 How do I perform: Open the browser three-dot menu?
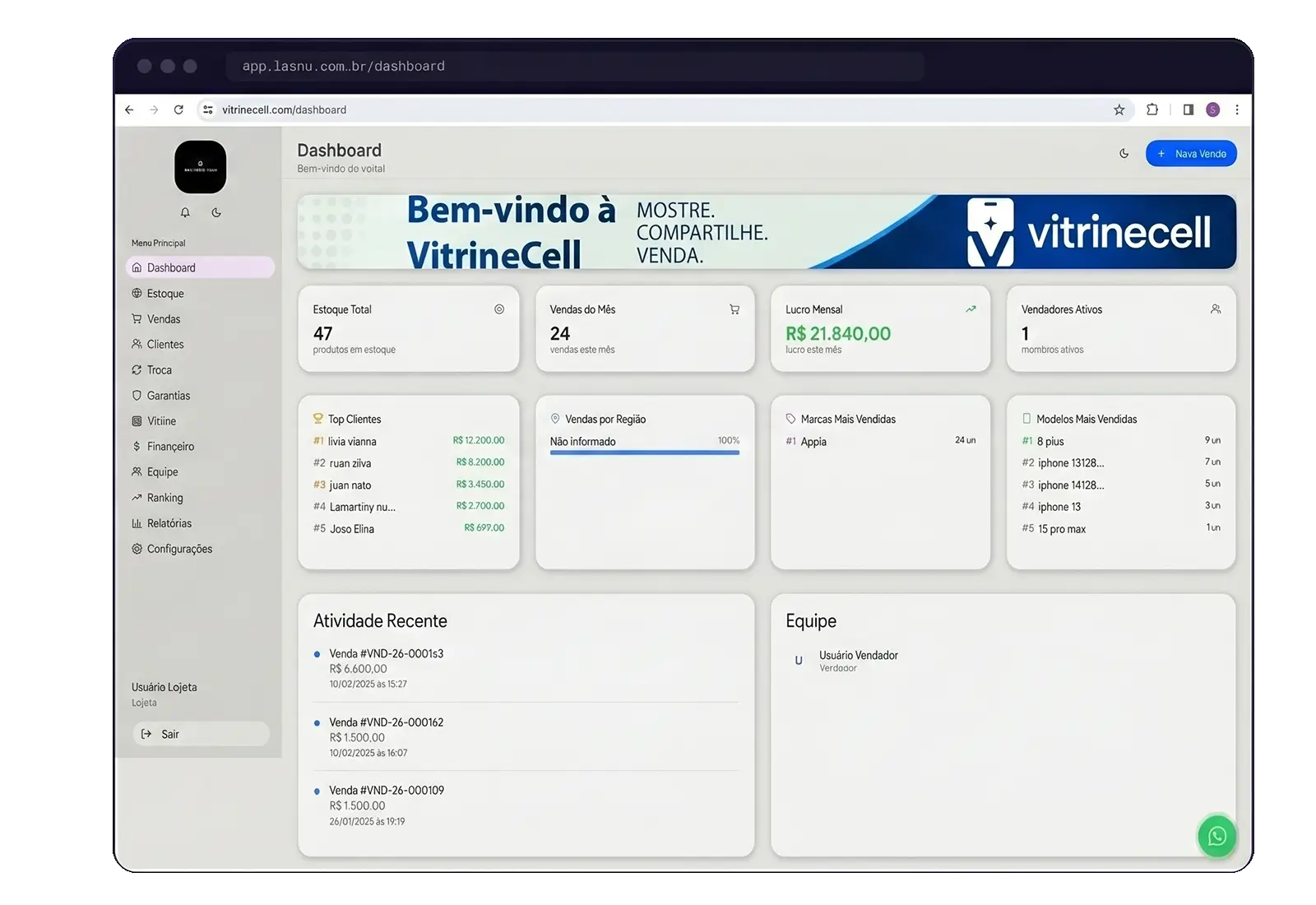click(1237, 109)
